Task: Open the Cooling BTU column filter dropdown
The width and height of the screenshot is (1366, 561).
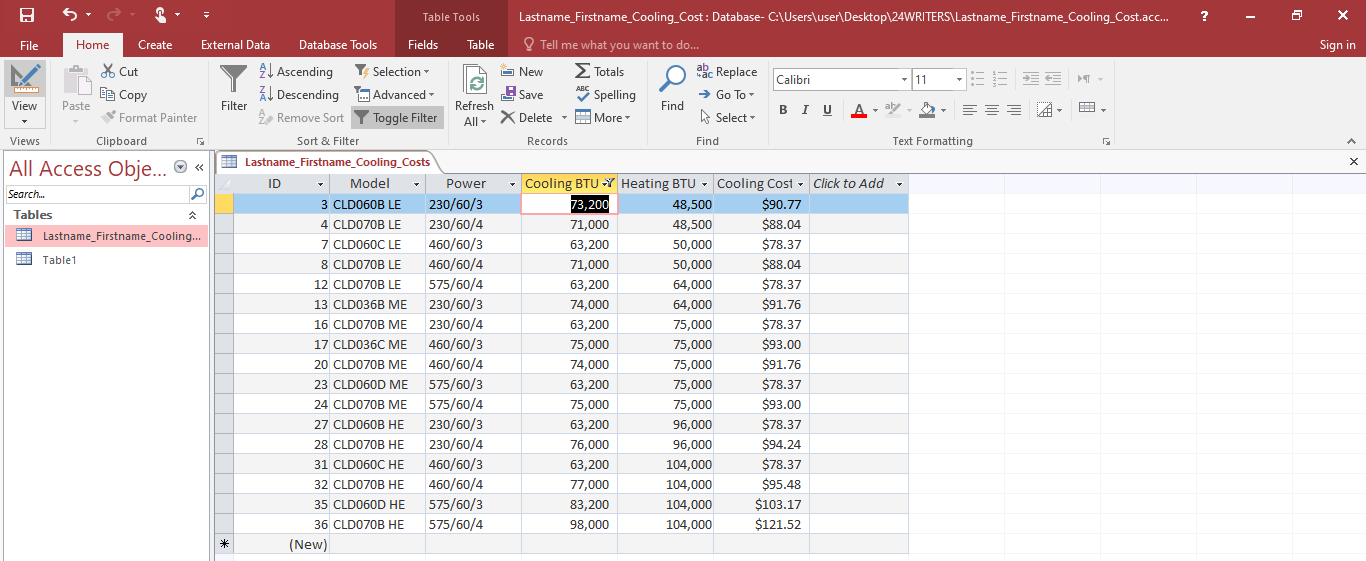Action: (608, 184)
